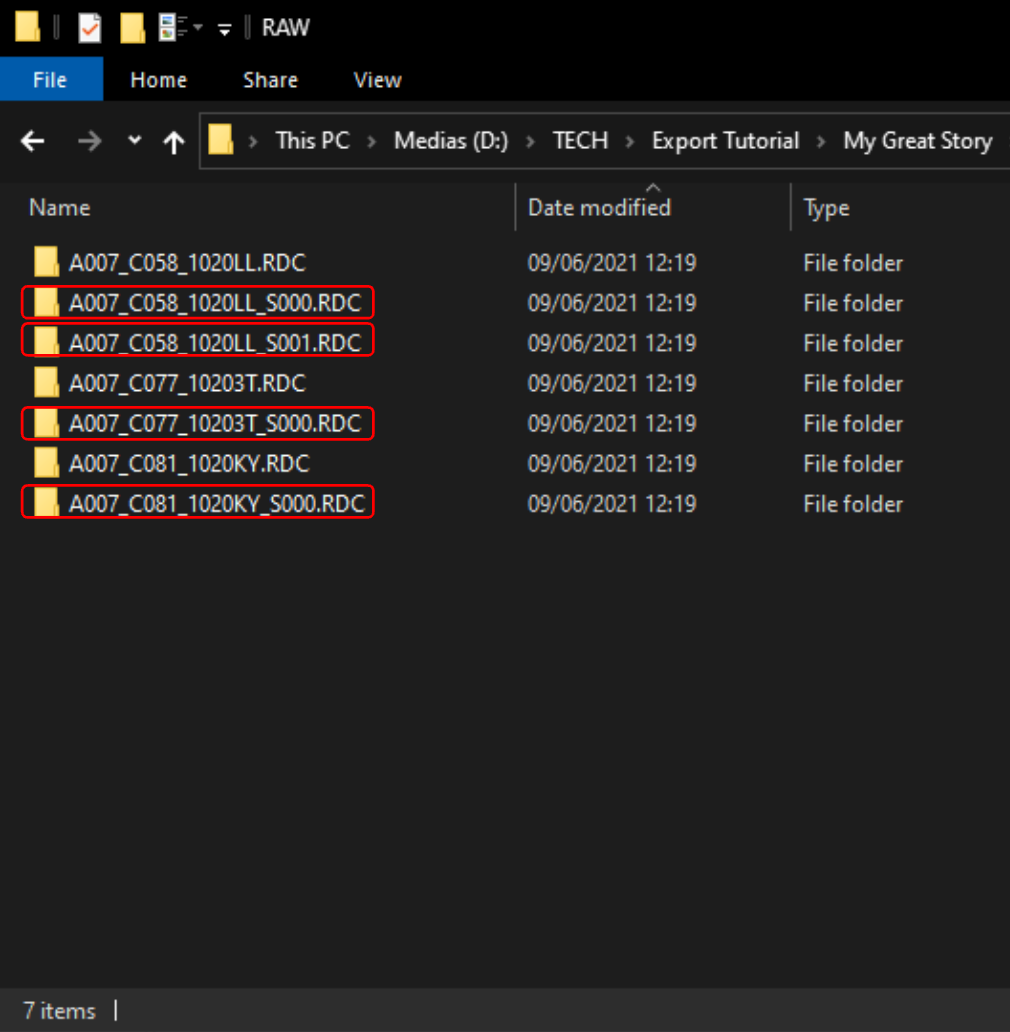Navigate to Medias (D:) in breadcrumb
Viewport: 1010px width, 1032px height.
(x=451, y=140)
